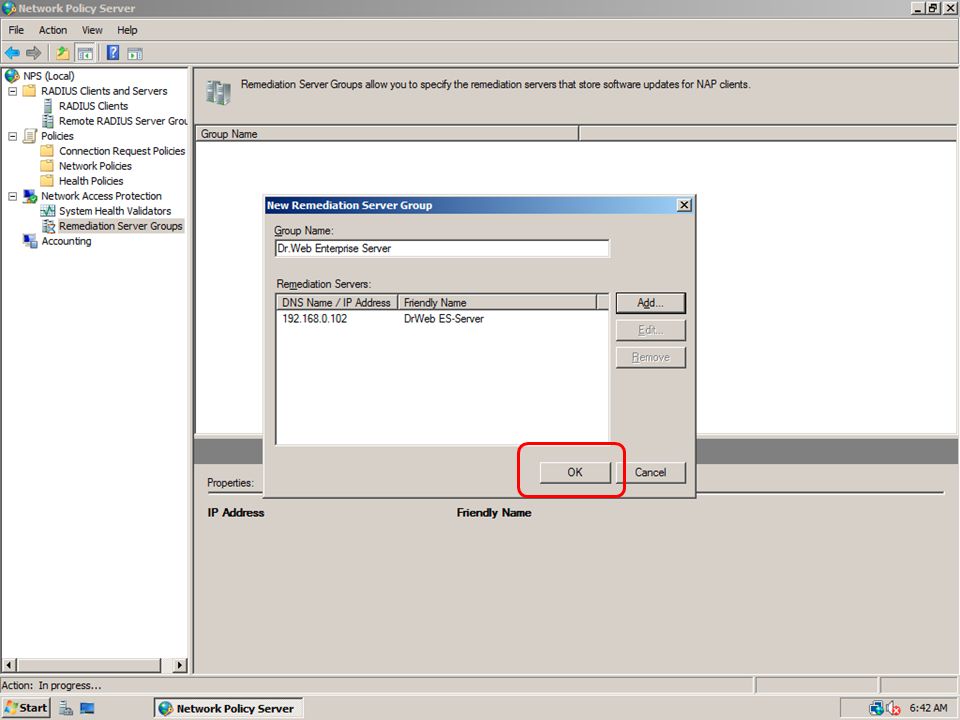The height and width of the screenshot is (720, 960).
Task: Click the volume tray icon
Action: 893,708
